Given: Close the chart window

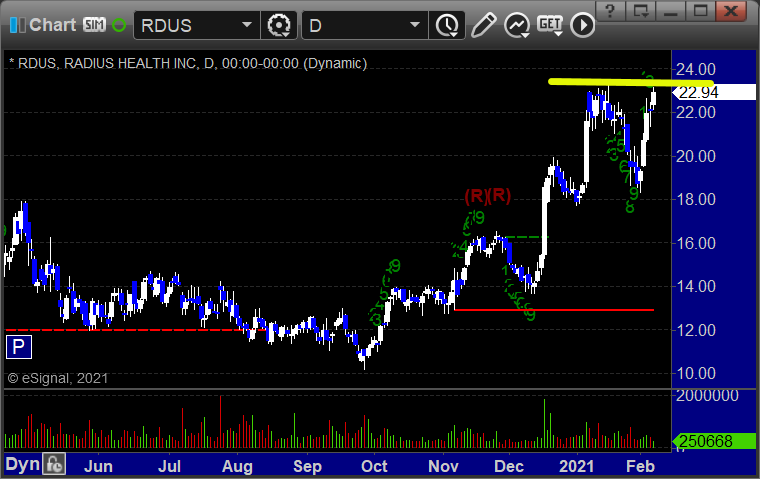Looking at the screenshot, I should pyautogui.click(x=730, y=11).
